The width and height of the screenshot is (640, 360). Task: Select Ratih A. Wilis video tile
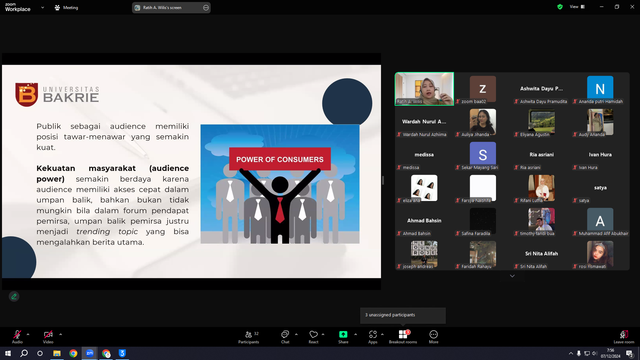pos(424,89)
